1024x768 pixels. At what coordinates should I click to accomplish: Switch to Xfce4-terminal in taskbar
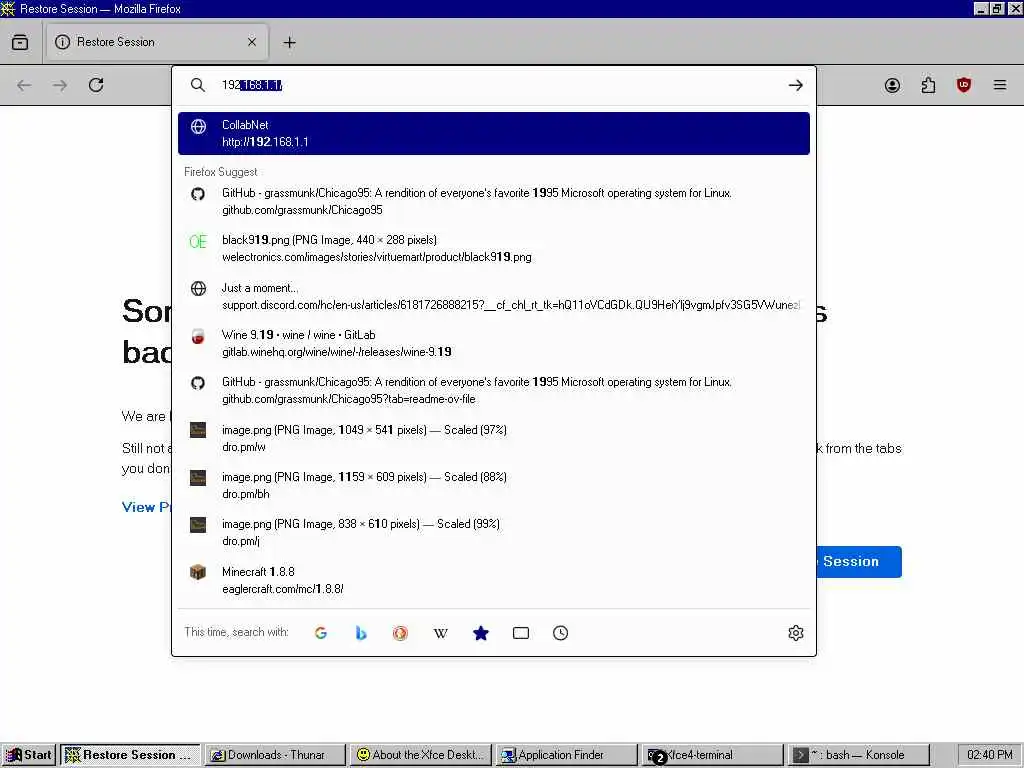pos(712,755)
